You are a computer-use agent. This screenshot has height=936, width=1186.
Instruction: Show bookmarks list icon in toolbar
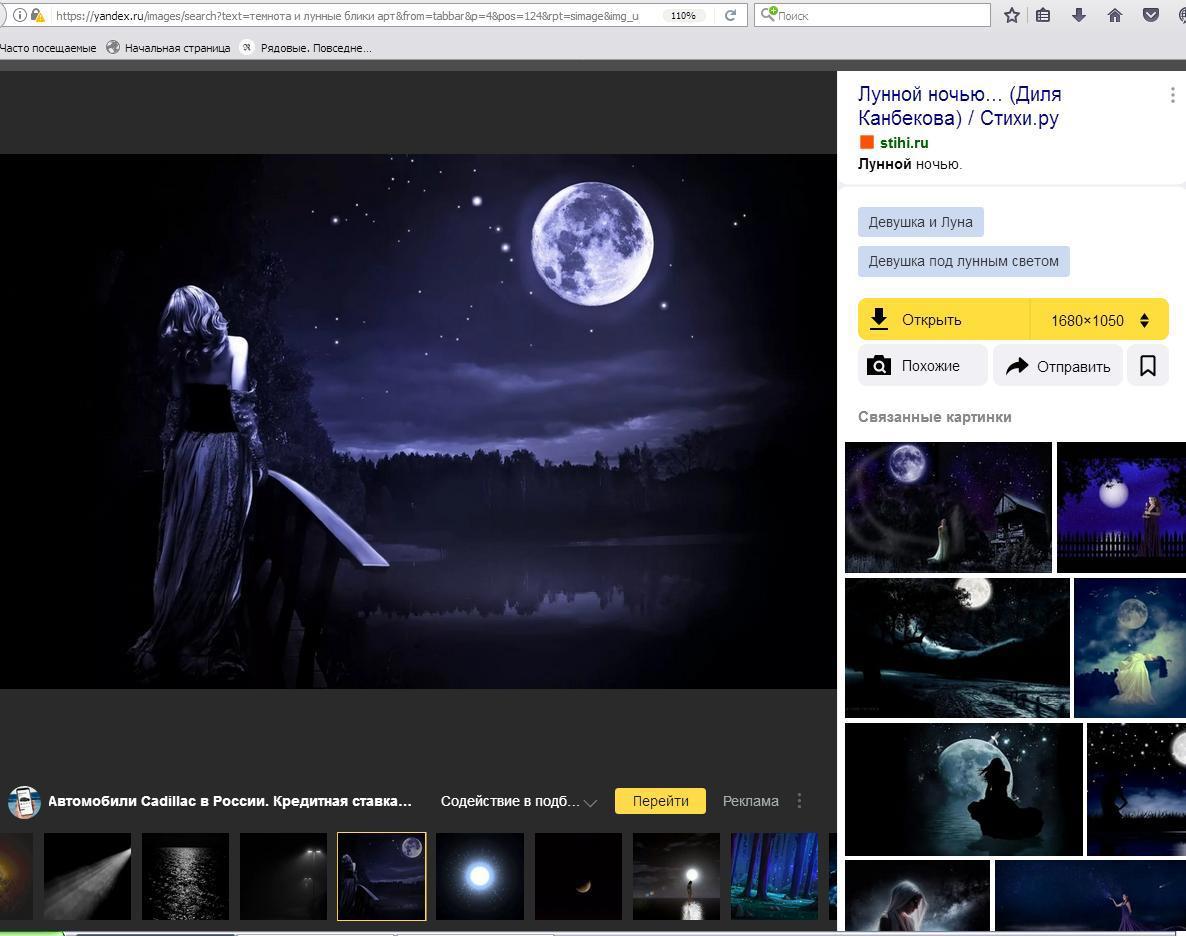tap(1043, 15)
